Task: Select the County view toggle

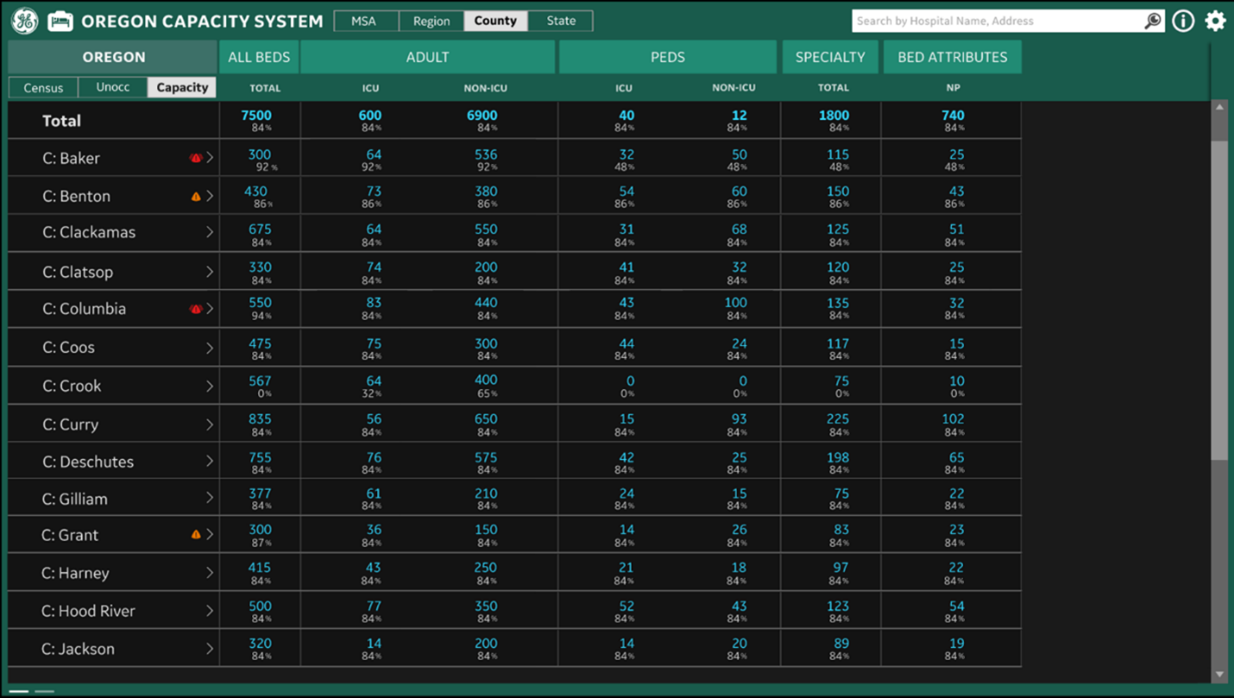Action: point(495,21)
